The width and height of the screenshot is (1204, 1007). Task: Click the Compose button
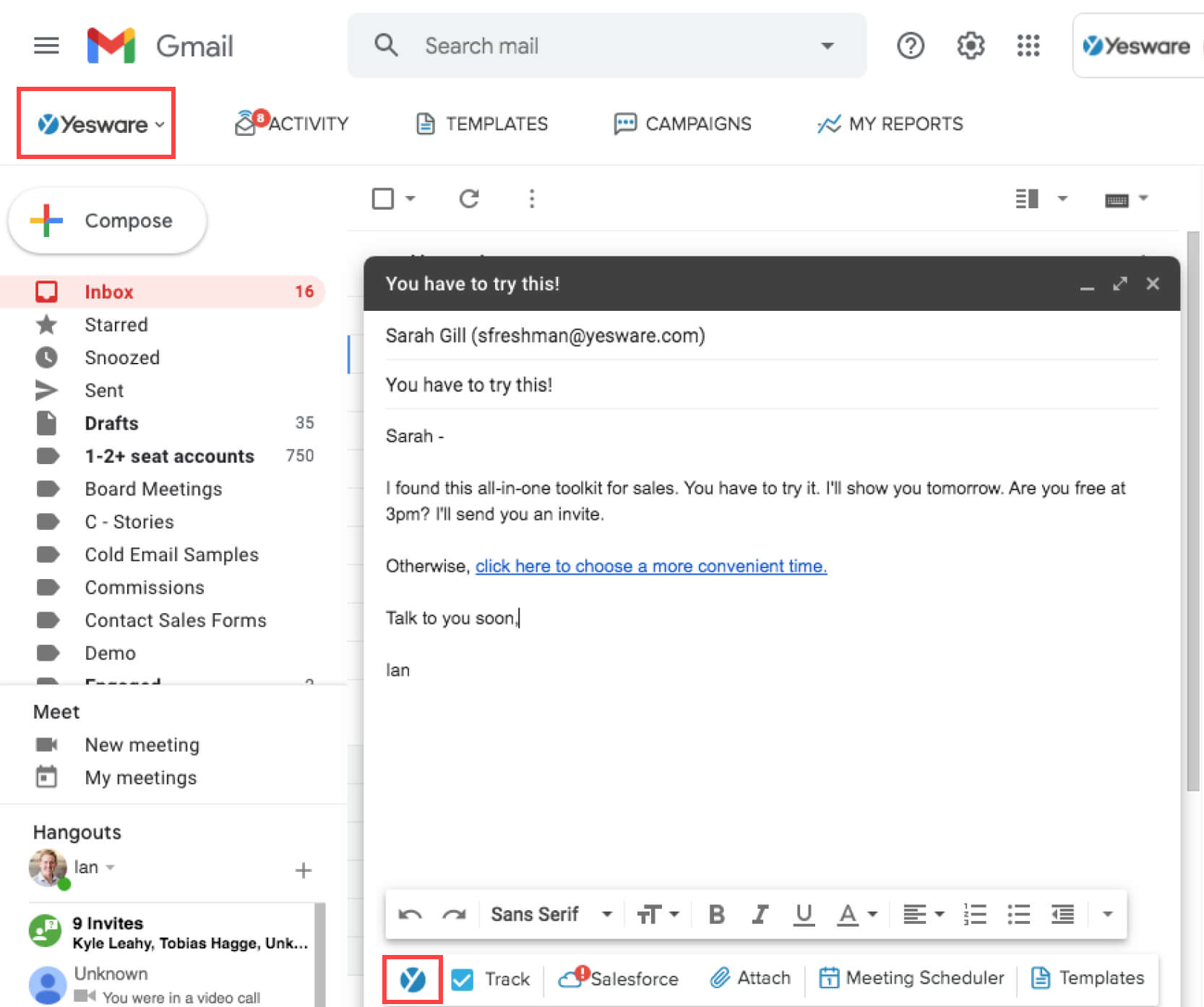click(x=108, y=220)
